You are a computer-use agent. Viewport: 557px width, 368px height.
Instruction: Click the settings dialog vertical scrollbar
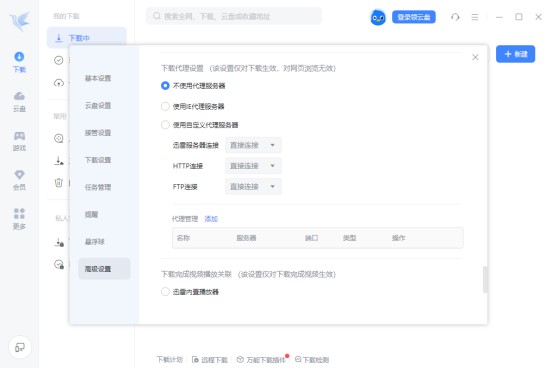pyautogui.click(x=485, y=280)
